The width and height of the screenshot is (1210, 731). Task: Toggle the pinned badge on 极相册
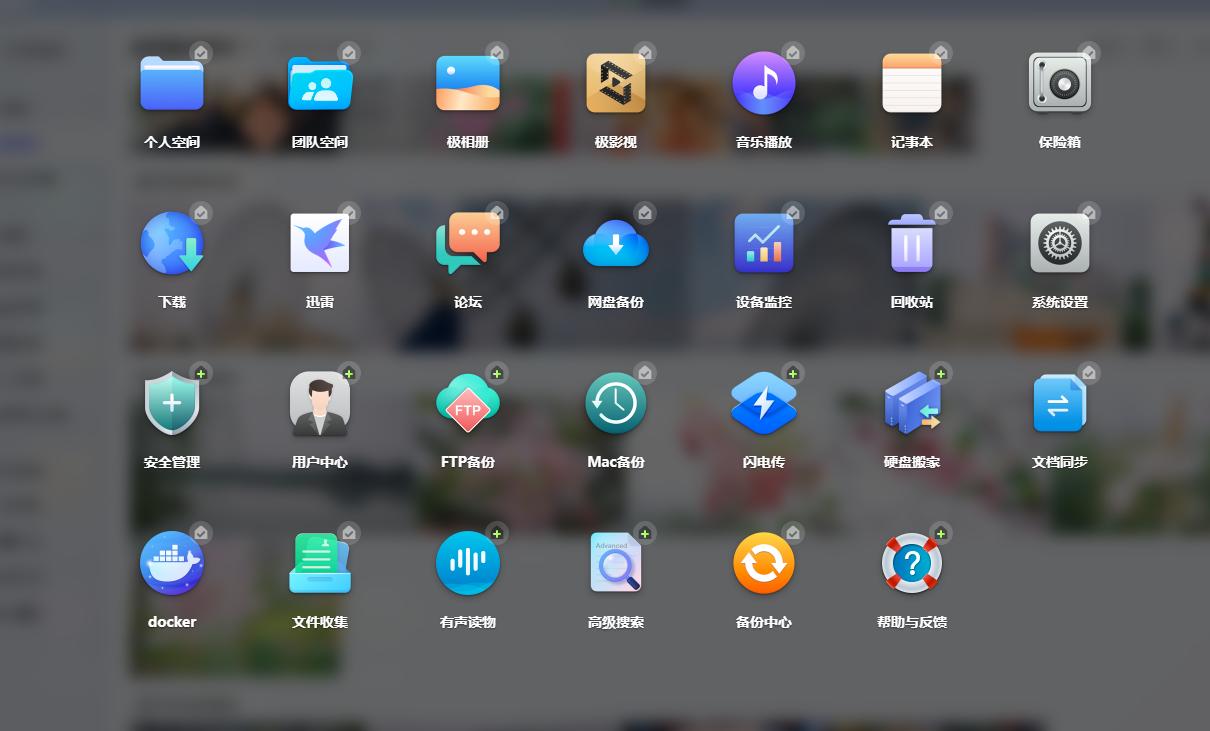497,52
